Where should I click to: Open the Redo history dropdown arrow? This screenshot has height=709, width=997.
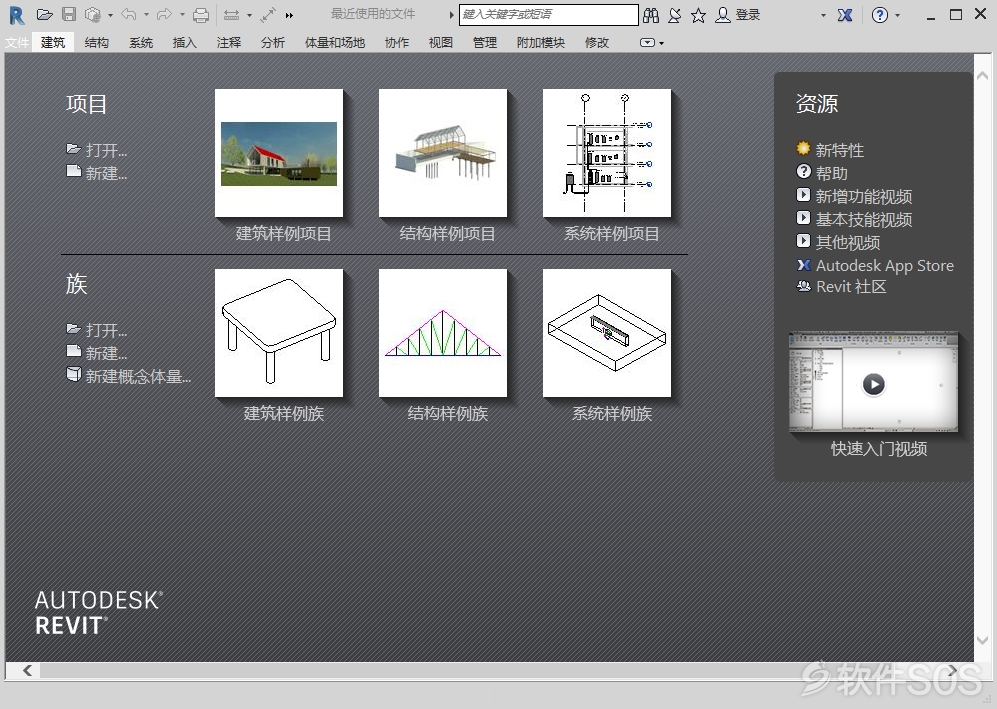[182, 15]
